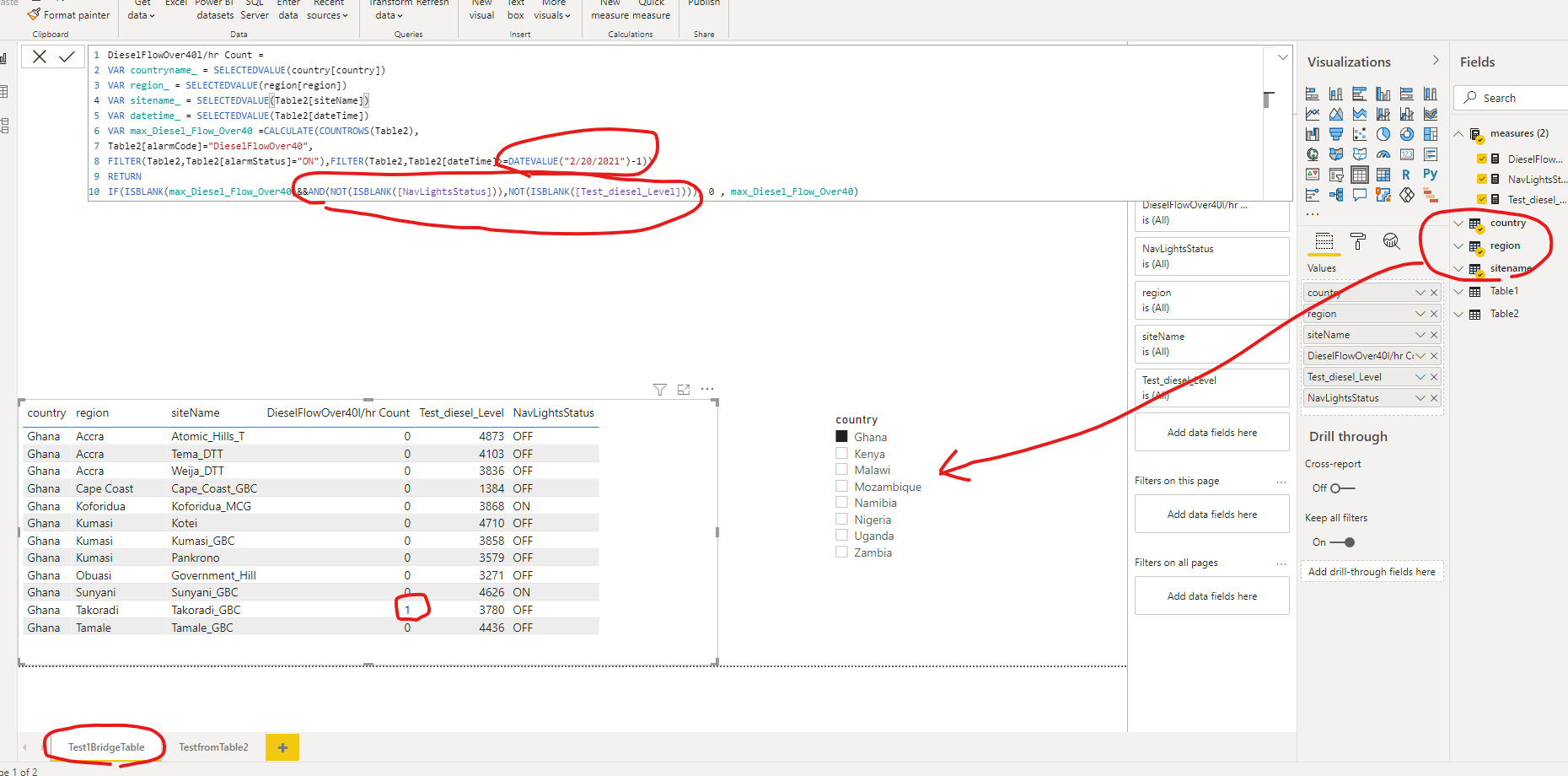
Task: Check Kenya in the country slicer
Action: click(x=841, y=454)
